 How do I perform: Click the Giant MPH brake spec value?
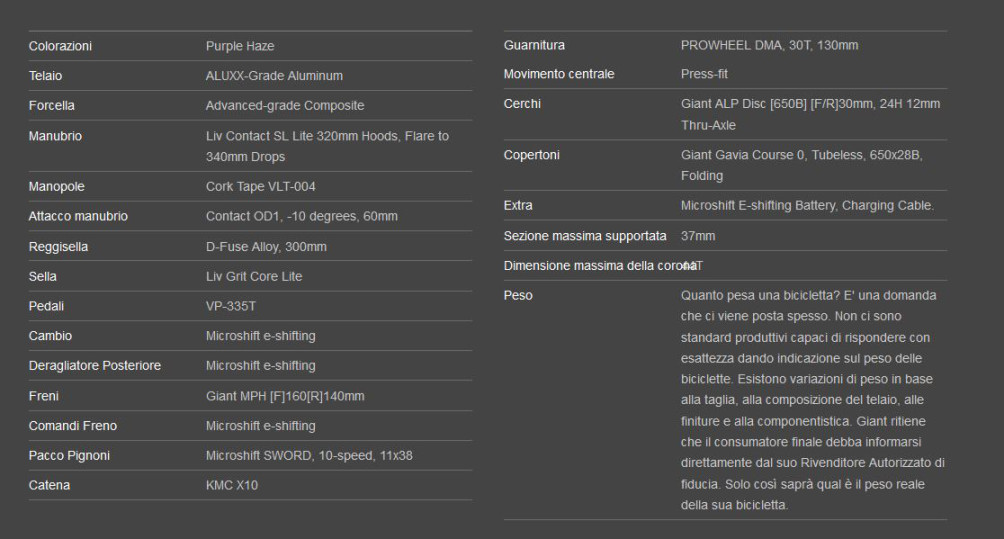tap(285, 396)
